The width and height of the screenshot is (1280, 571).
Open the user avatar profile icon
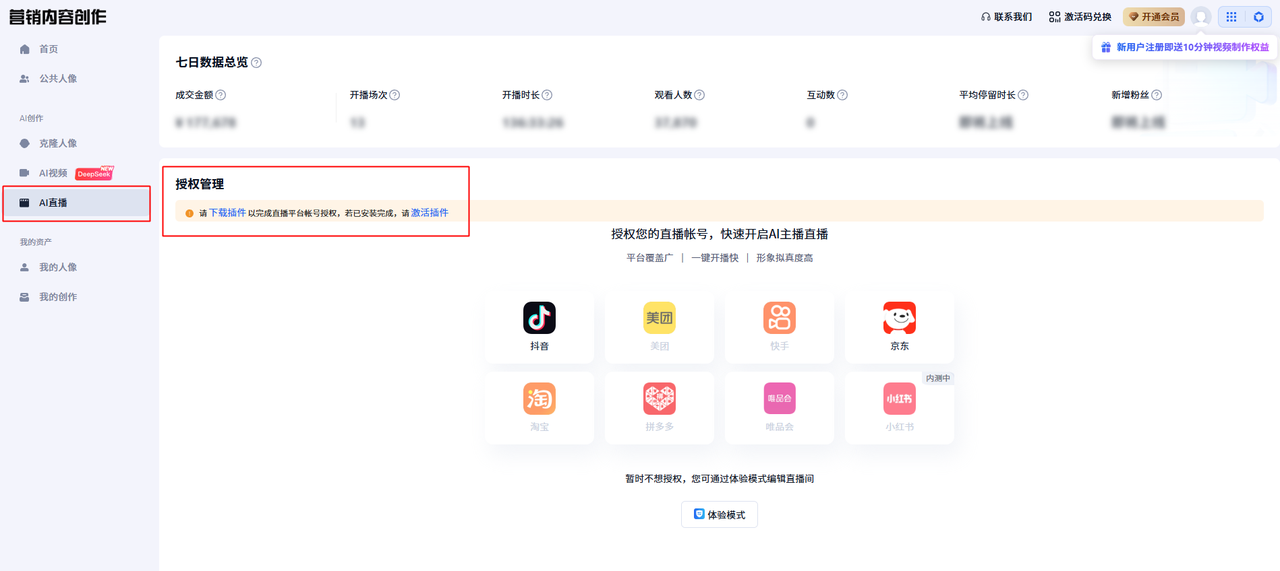coord(1201,17)
